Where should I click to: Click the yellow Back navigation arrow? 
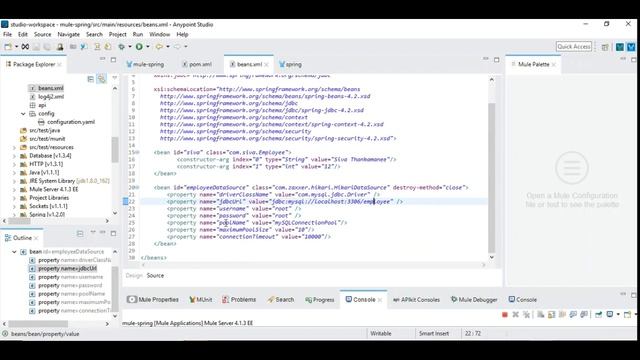pos(159,47)
